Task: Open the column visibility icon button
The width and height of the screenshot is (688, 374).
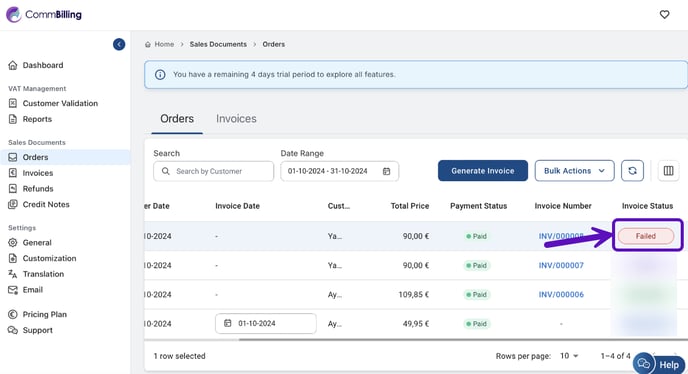Action: 668,171
